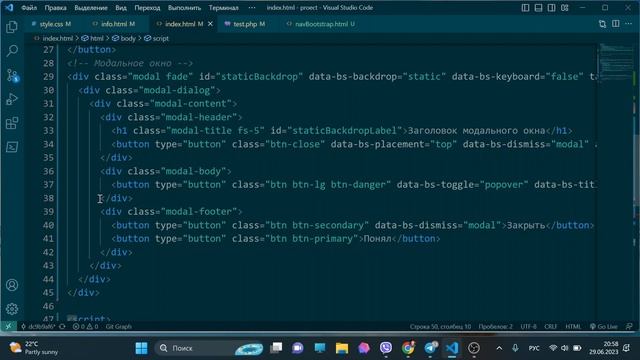
Task: Open the Extensions view
Action: point(12,123)
